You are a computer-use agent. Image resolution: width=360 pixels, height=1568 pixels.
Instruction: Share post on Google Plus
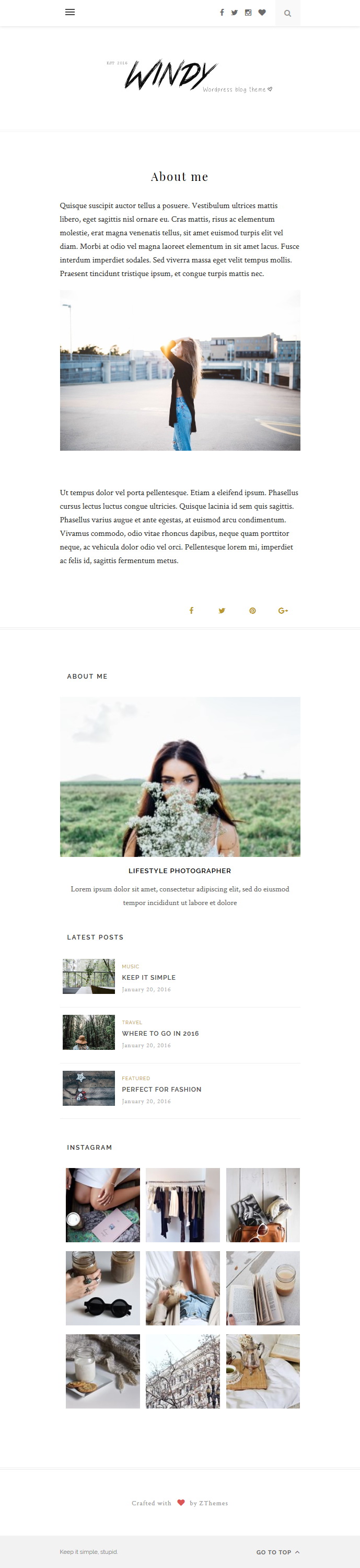[283, 611]
